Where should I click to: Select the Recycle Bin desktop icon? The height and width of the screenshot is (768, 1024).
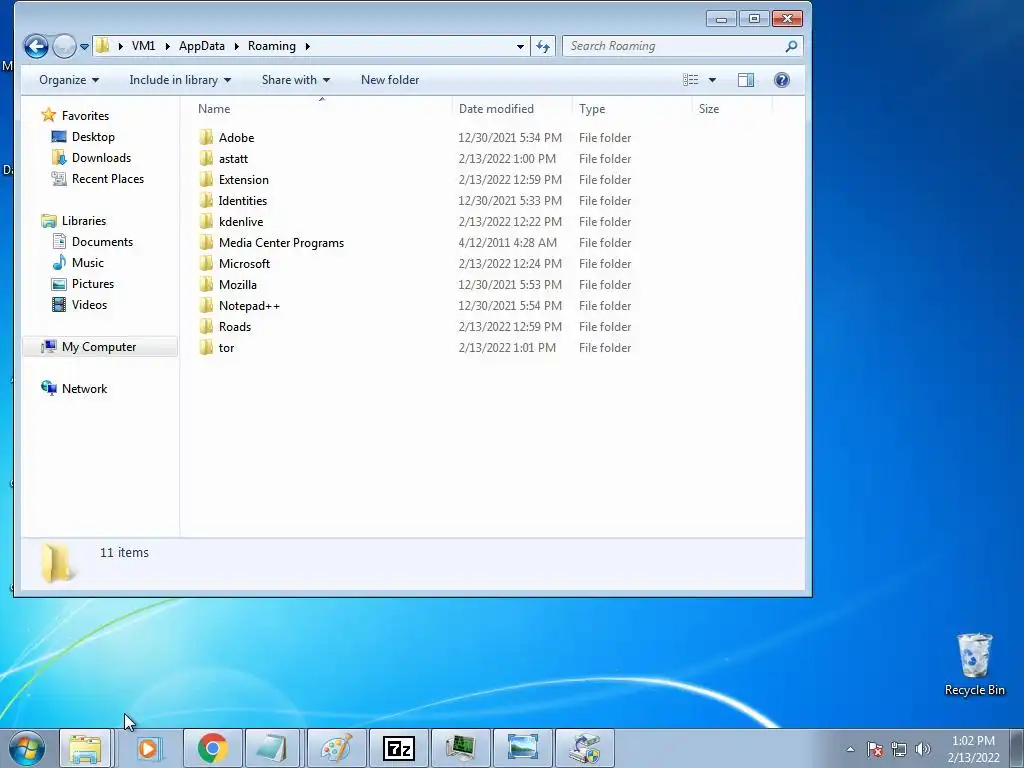click(x=974, y=665)
